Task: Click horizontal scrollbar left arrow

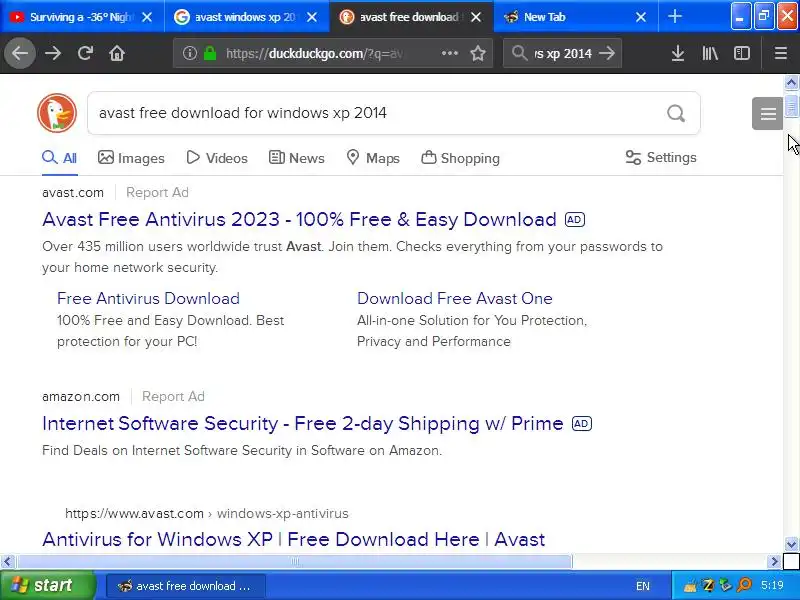Action: [x=7, y=562]
